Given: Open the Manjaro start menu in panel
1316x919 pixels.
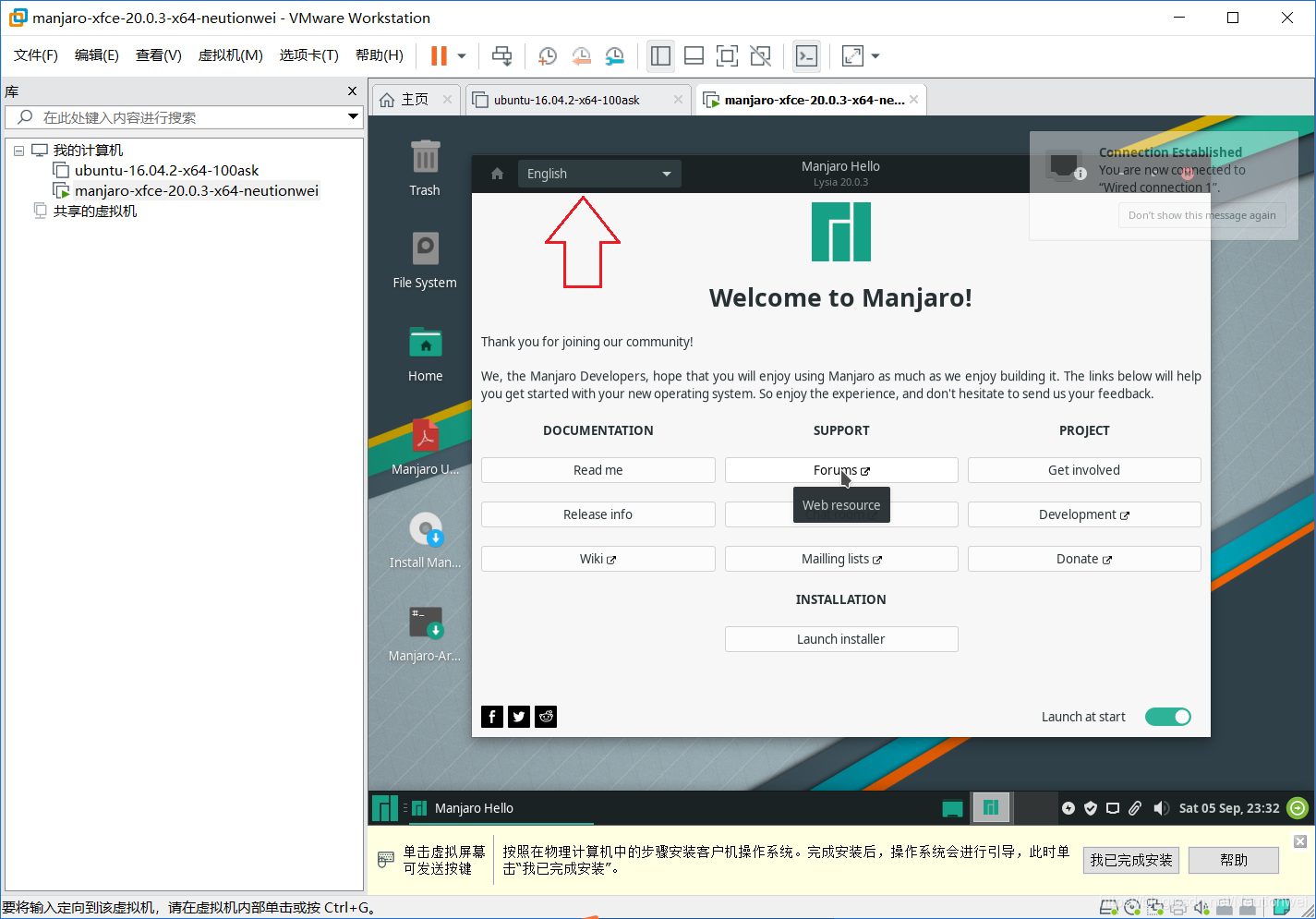Looking at the screenshot, I should [x=385, y=808].
